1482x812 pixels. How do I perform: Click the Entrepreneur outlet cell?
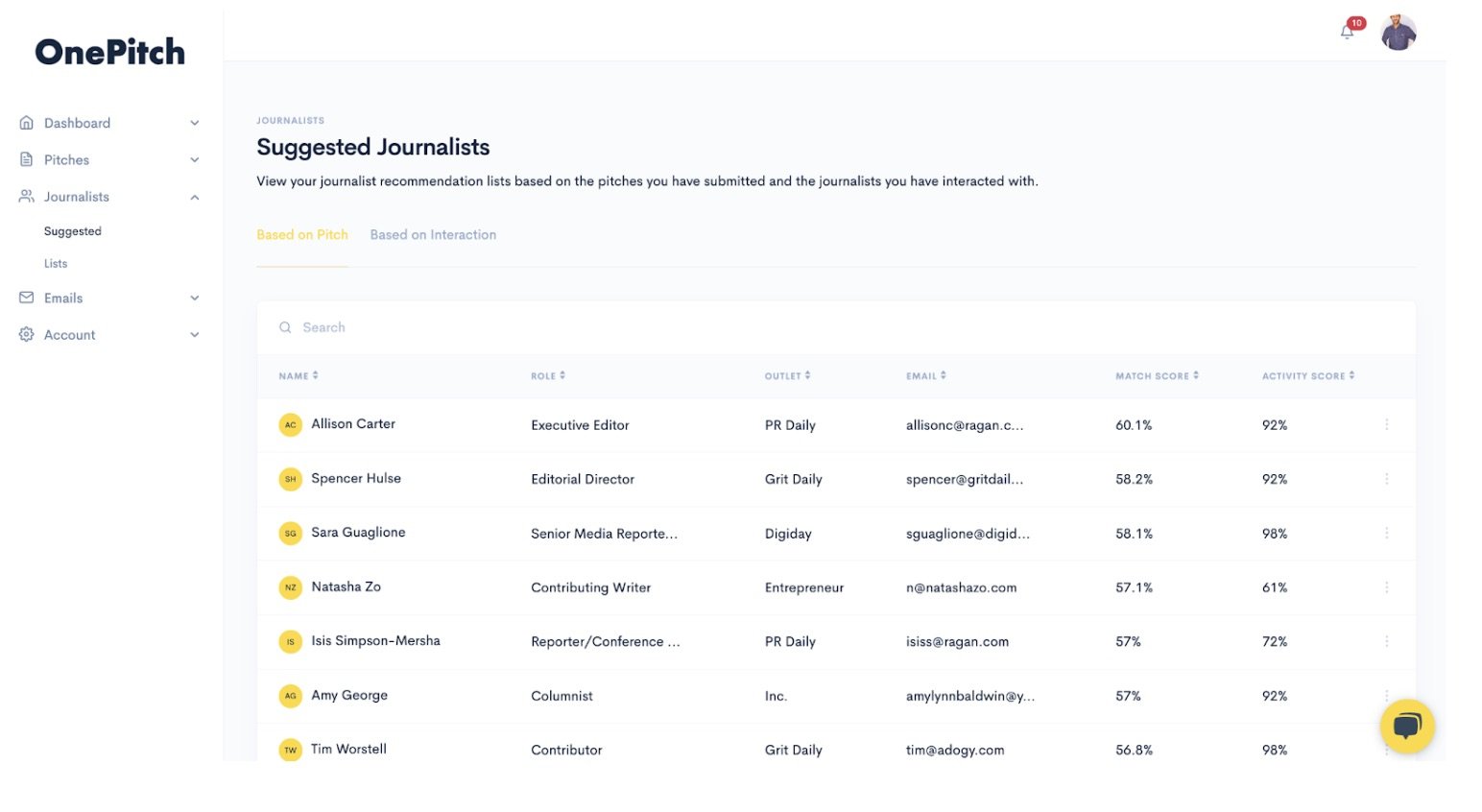click(804, 587)
